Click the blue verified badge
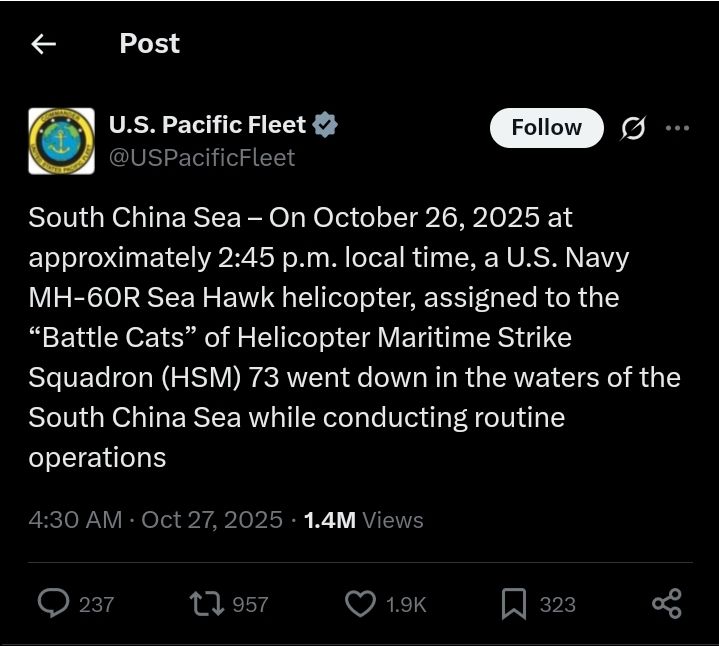Image resolution: width=719 pixels, height=646 pixels. [x=326, y=126]
